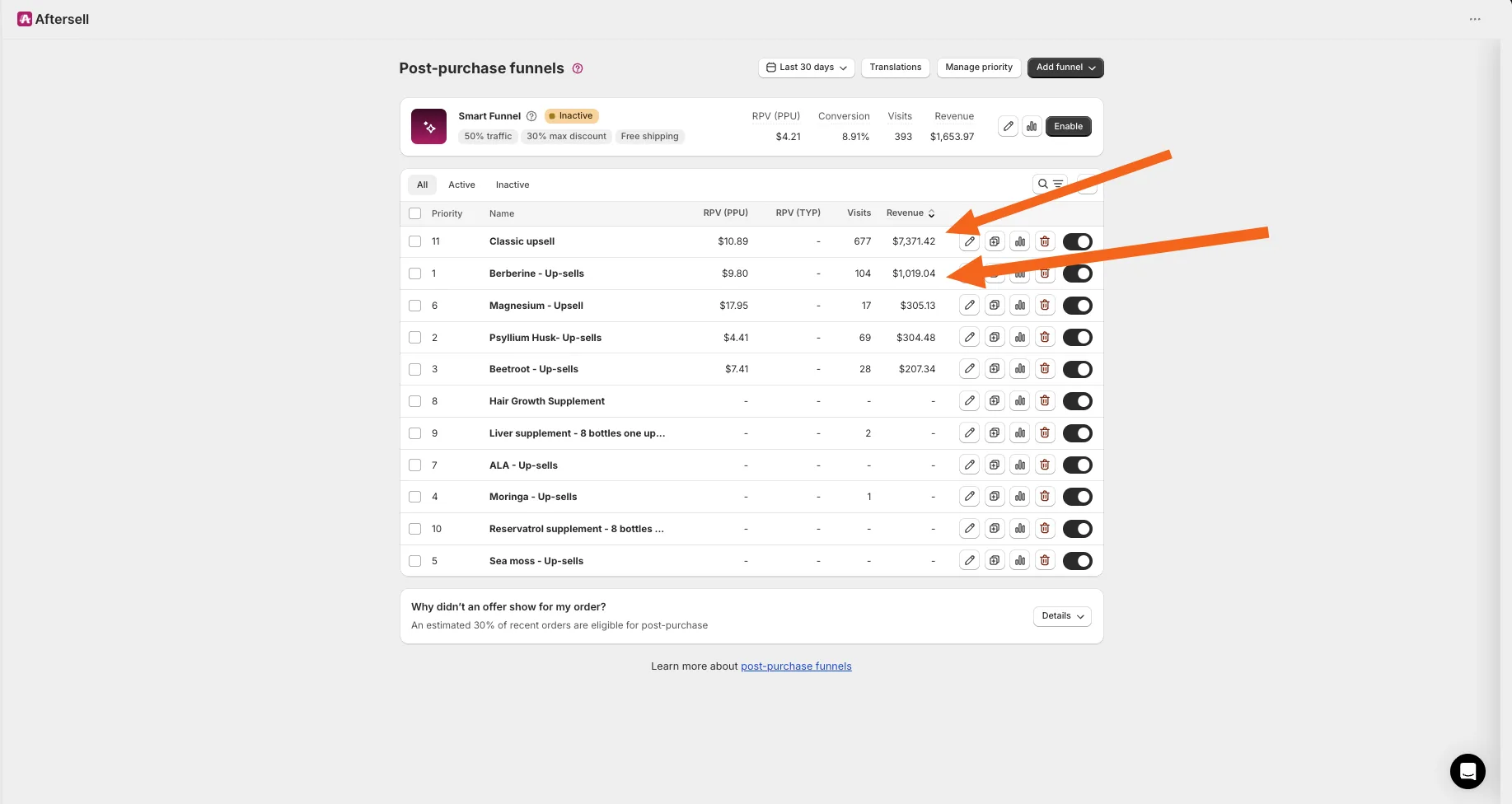The height and width of the screenshot is (804, 1512).
Task: Edit the Classic upsell funnel with pencil icon
Action: (970, 241)
